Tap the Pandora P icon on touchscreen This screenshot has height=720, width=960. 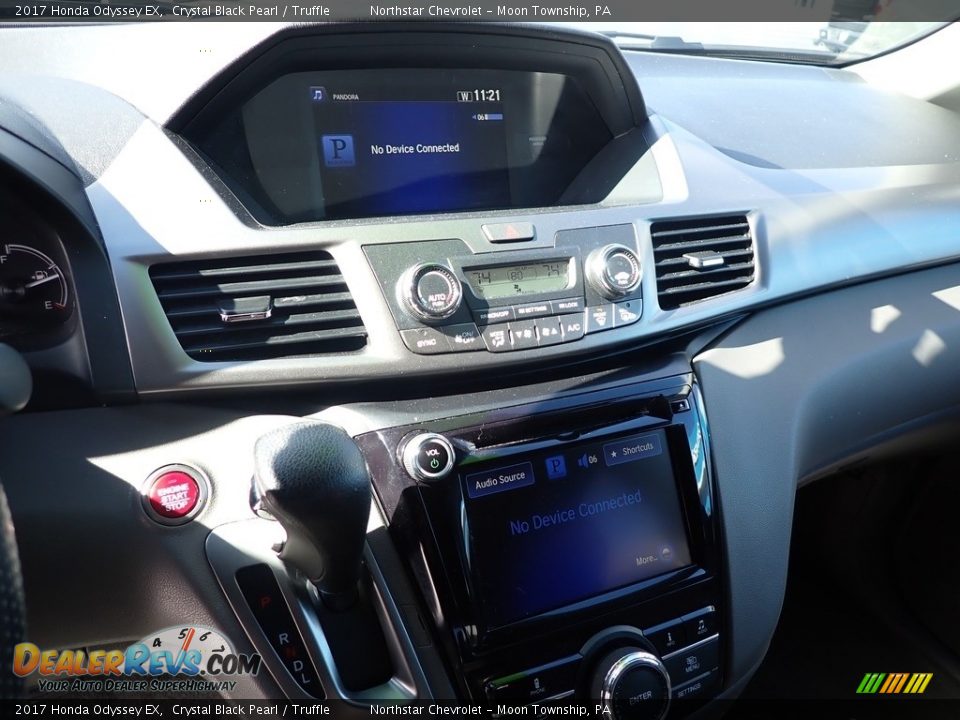tap(555, 467)
